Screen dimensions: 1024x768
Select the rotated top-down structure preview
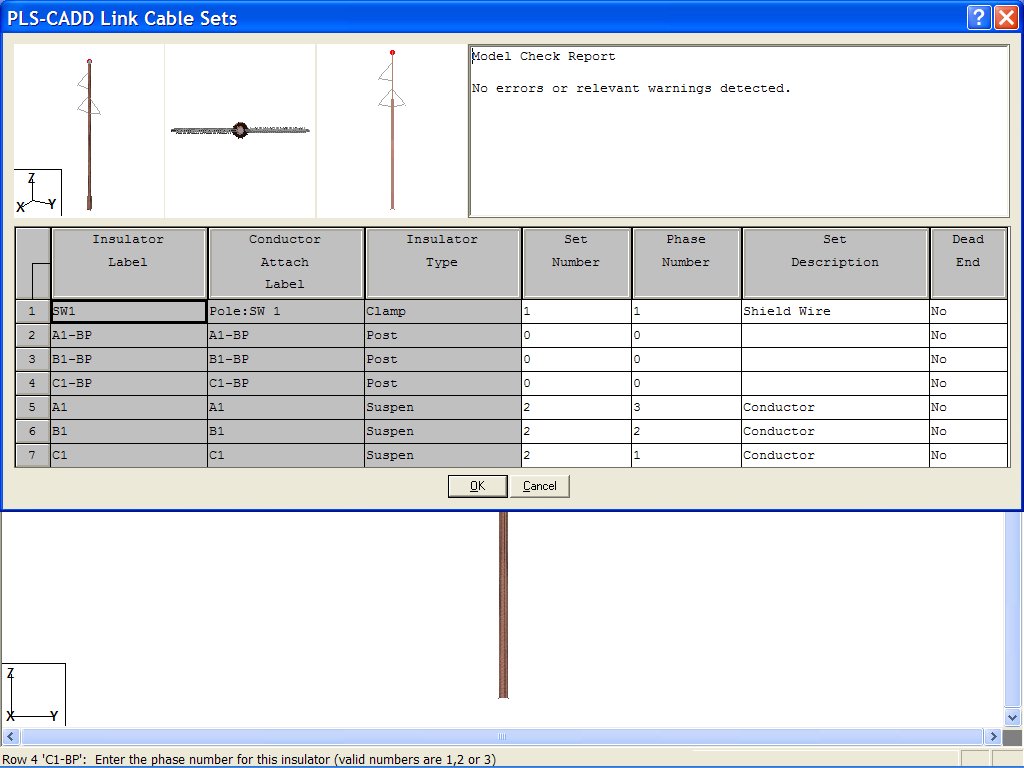240,130
